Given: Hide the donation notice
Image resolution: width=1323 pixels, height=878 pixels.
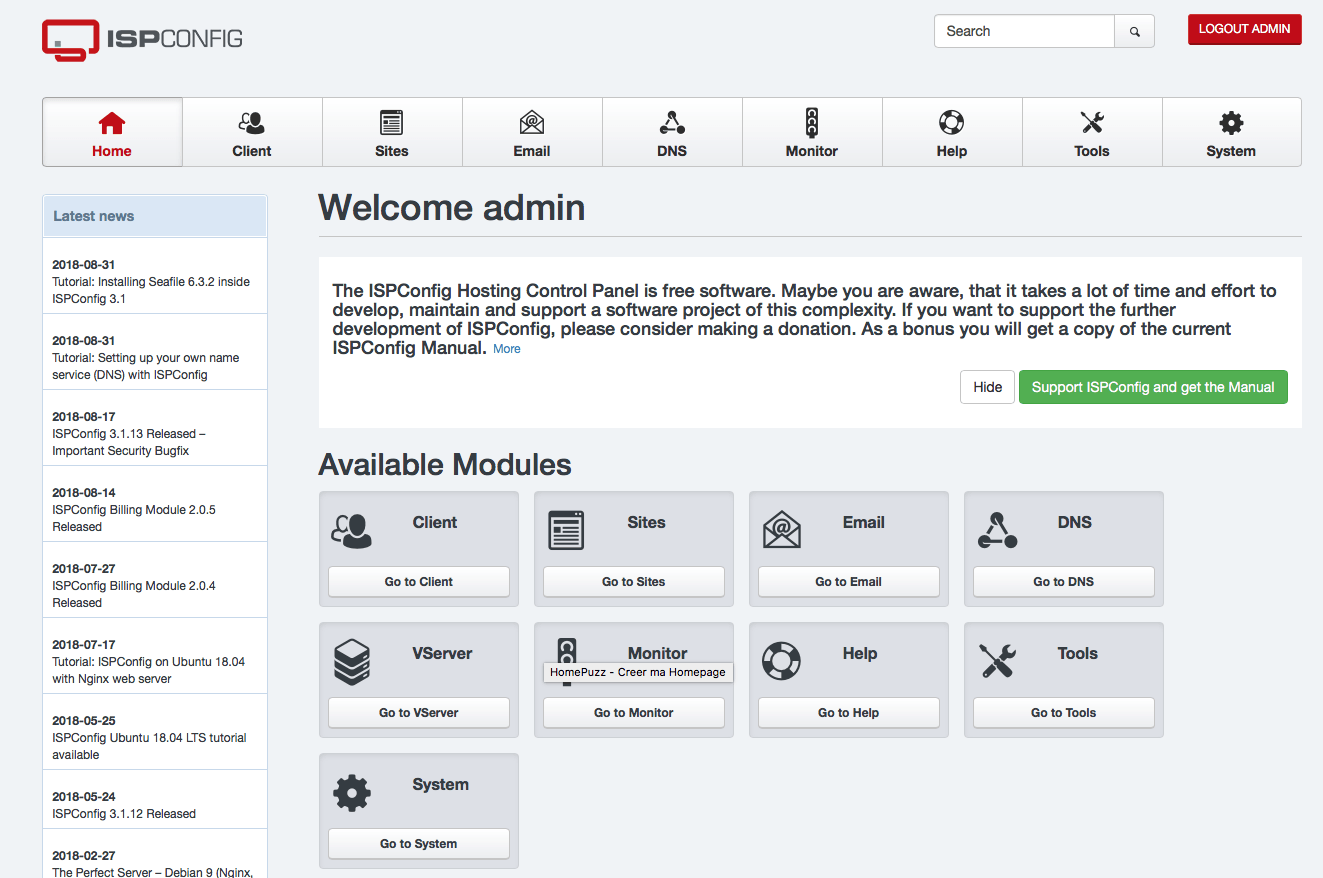Looking at the screenshot, I should (987, 387).
